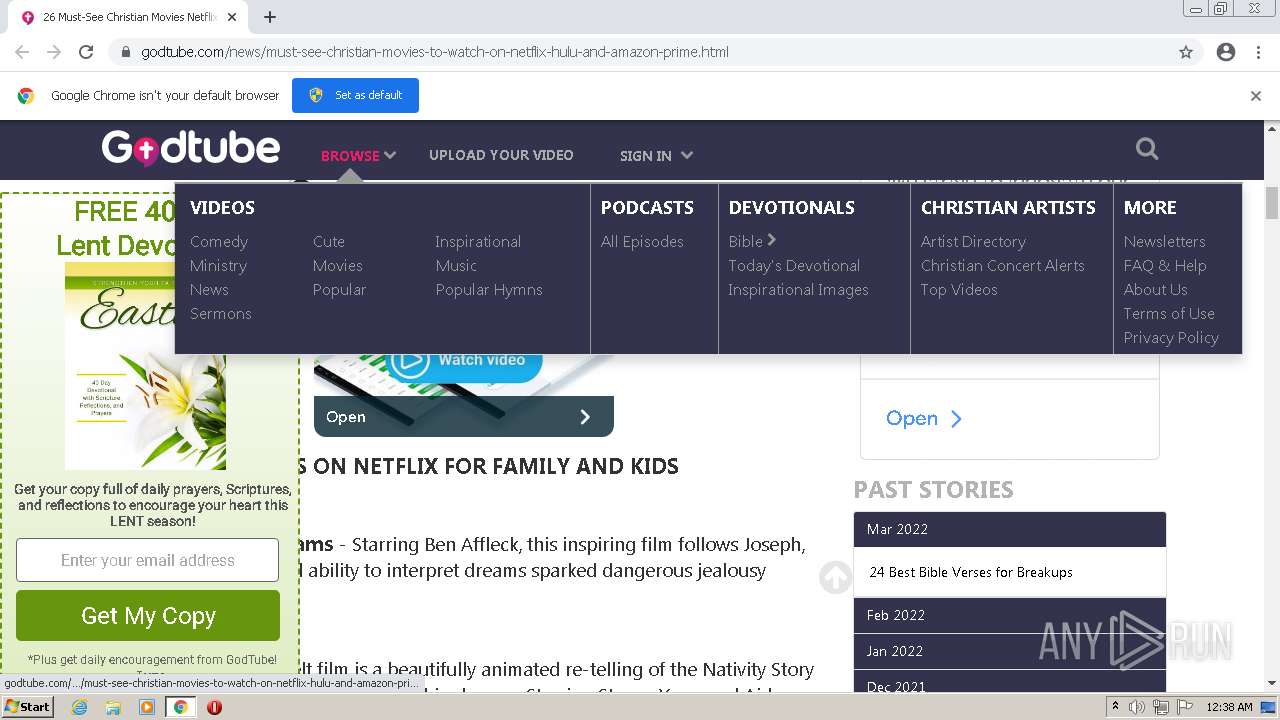This screenshot has width=1280, height=720.
Task: Select Sermons in the Videos menu
Action: click(x=221, y=313)
